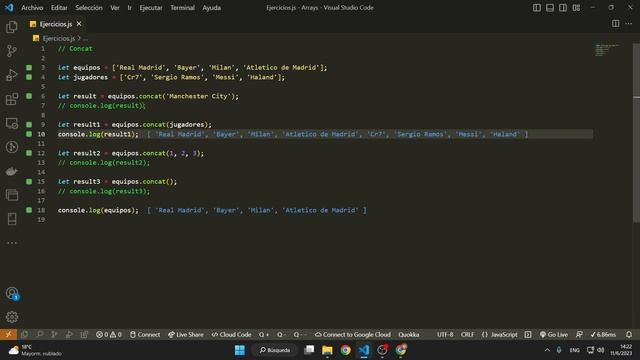This screenshot has height=360, width=640.
Task: Close the Ejercicios.js tab
Action: pyautogui.click(x=79, y=24)
